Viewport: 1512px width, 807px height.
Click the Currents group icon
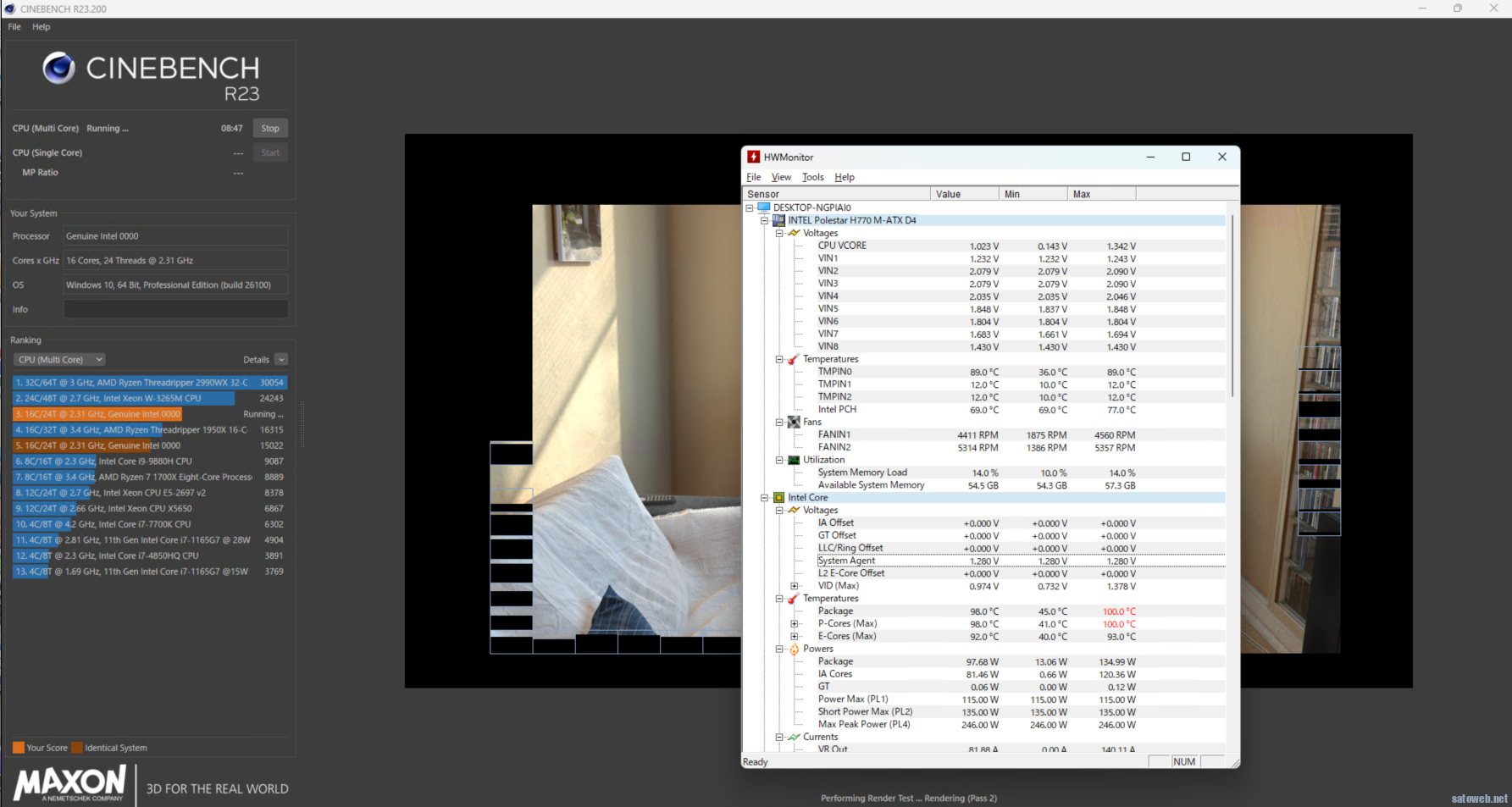[794, 738]
